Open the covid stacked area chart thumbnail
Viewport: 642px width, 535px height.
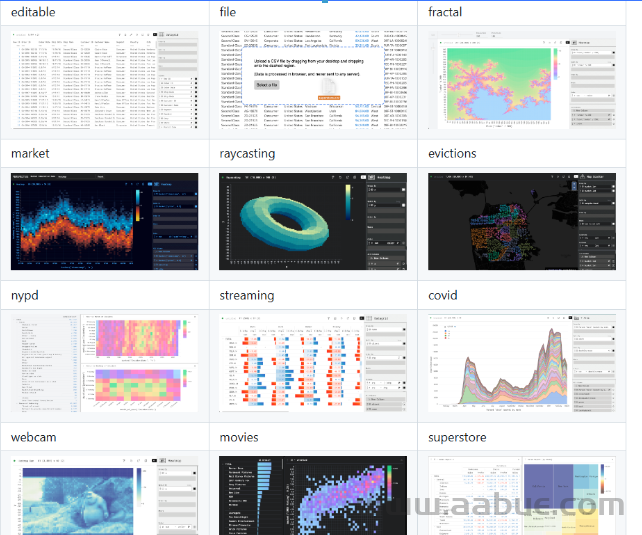coord(522,362)
